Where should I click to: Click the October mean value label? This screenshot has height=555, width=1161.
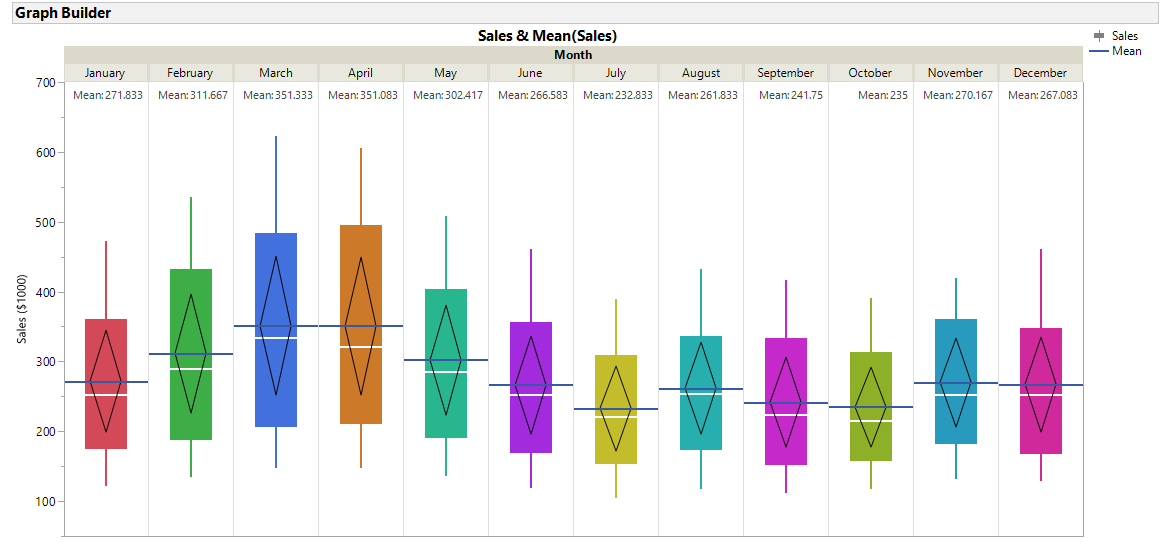(875, 95)
